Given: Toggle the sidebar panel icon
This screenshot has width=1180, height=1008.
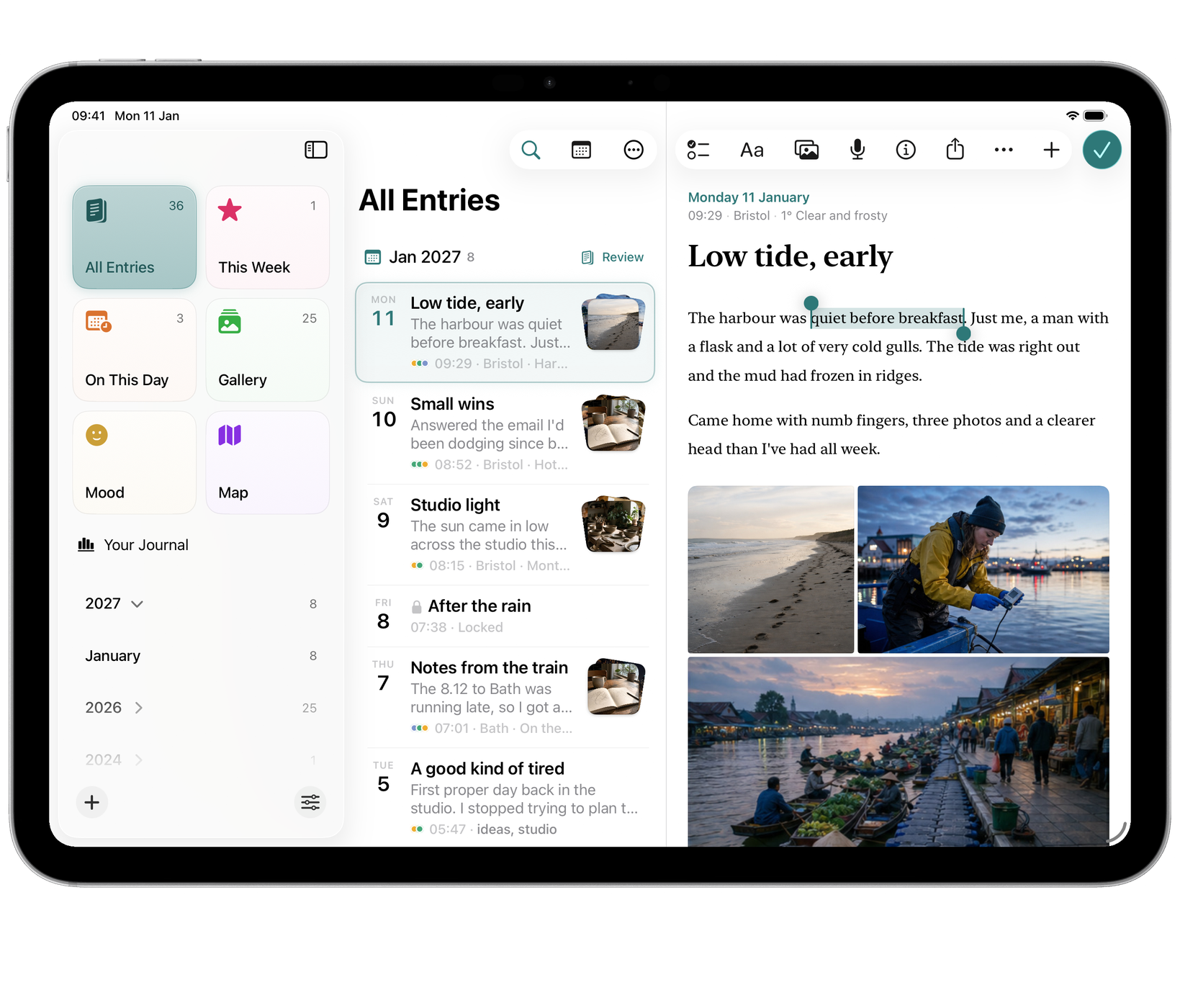Looking at the screenshot, I should [x=315, y=150].
